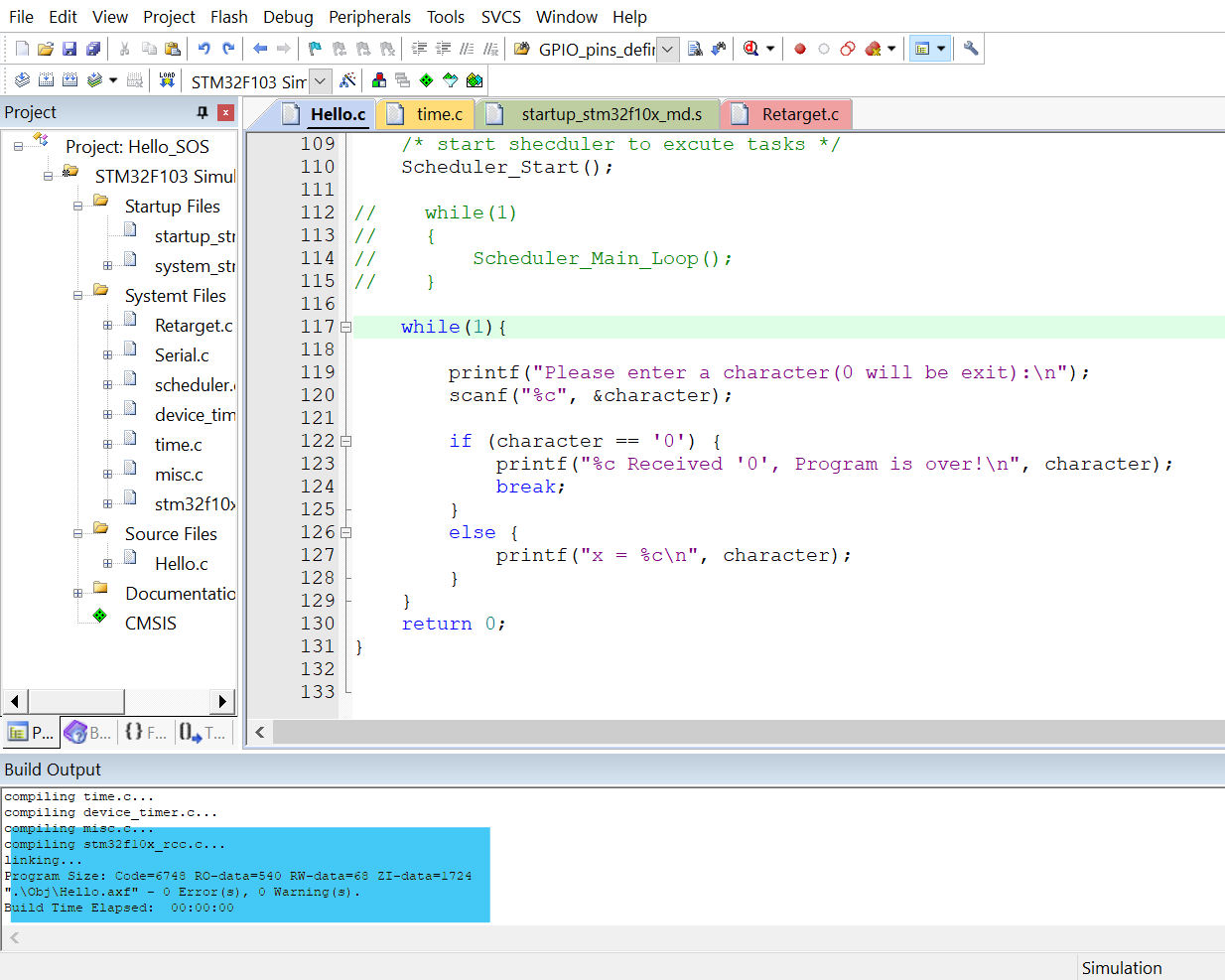This screenshot has height=980, width=1225.
Task: Click the Project panel horizontal scrollbar thumb
Action: point(75,701)
